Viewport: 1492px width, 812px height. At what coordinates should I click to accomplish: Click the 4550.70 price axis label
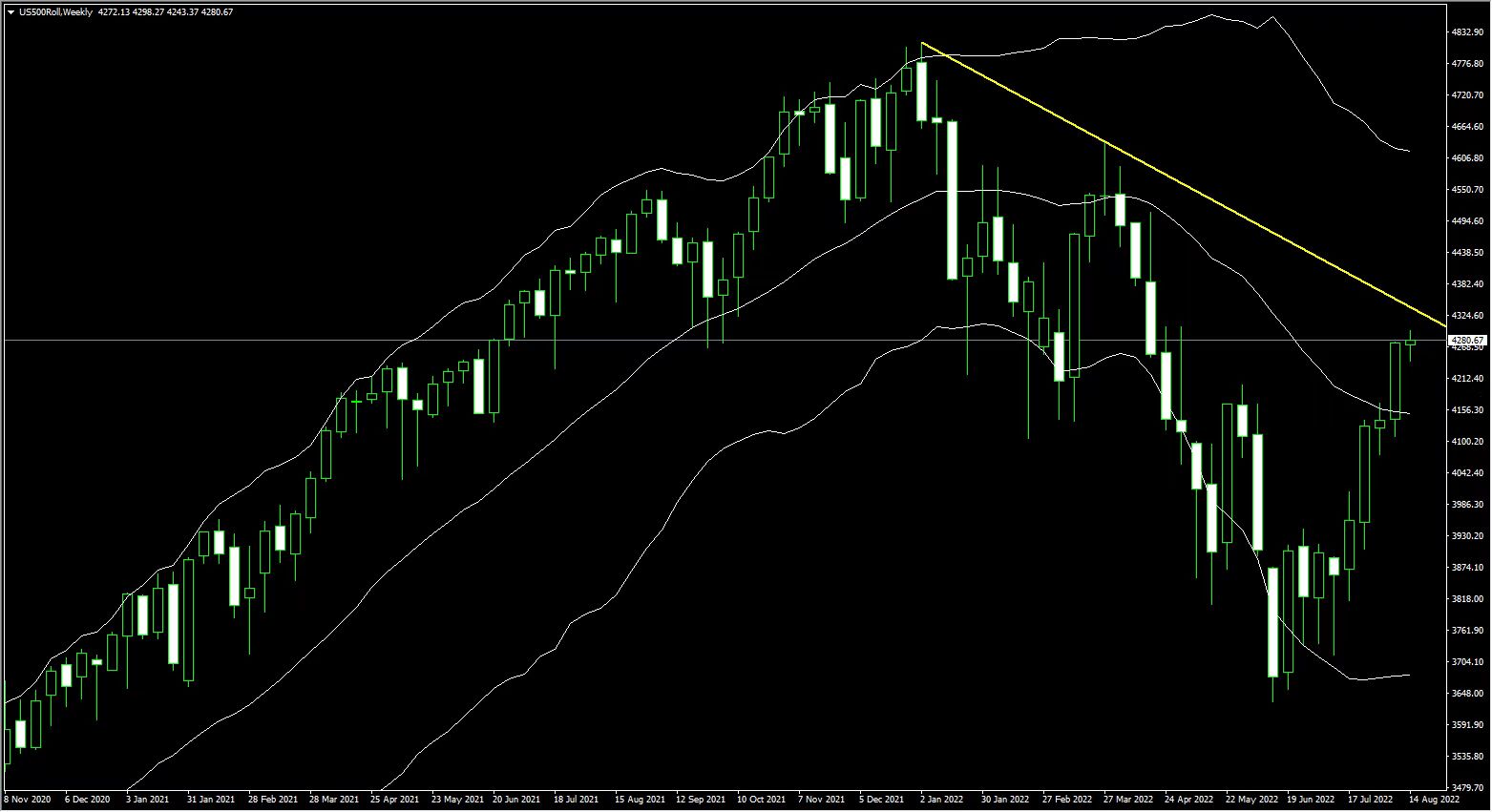(1465, 190)
